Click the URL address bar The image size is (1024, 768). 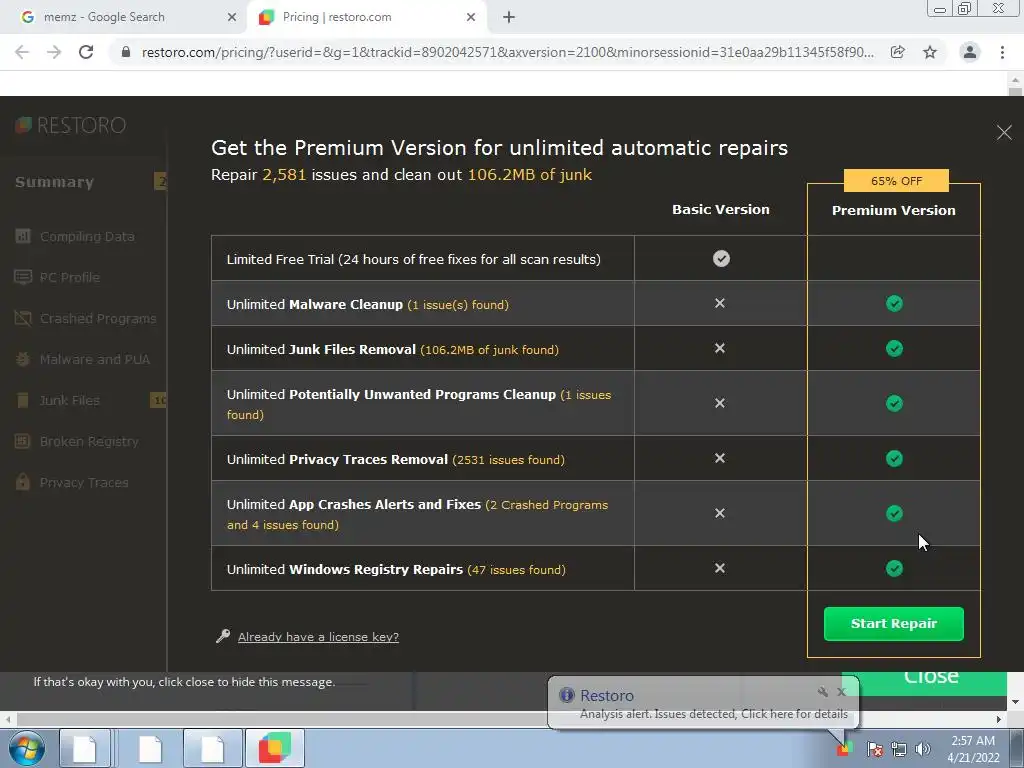pyautogui.click(x=507, y=52)
